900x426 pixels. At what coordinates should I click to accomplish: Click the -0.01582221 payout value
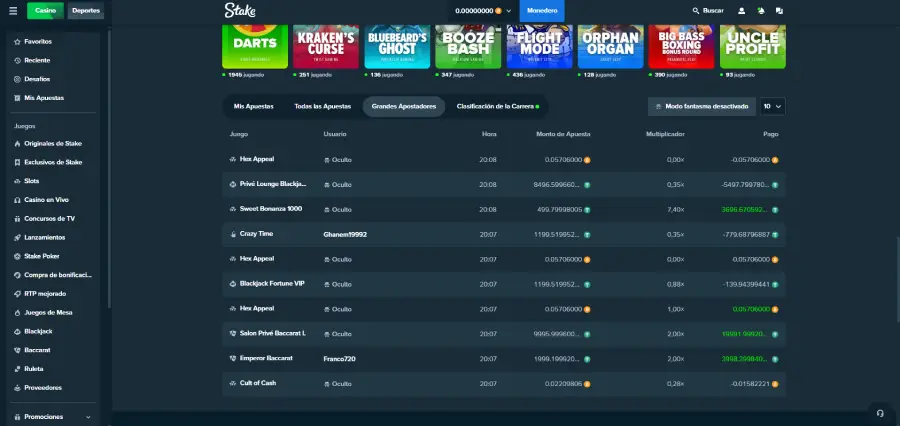pyautogui.click(x=751, y=384)
